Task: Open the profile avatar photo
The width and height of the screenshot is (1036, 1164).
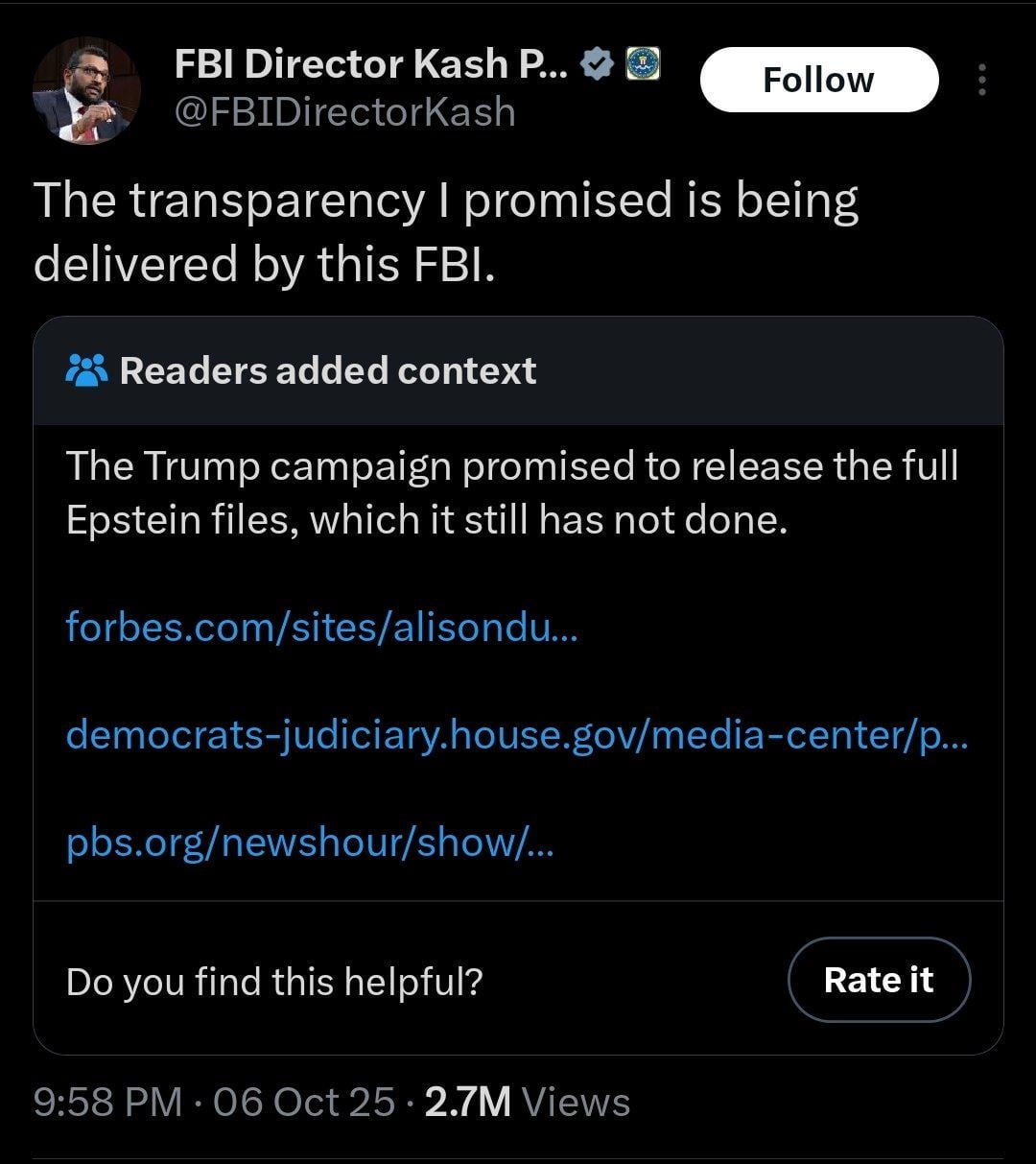Action: (86, 90)
